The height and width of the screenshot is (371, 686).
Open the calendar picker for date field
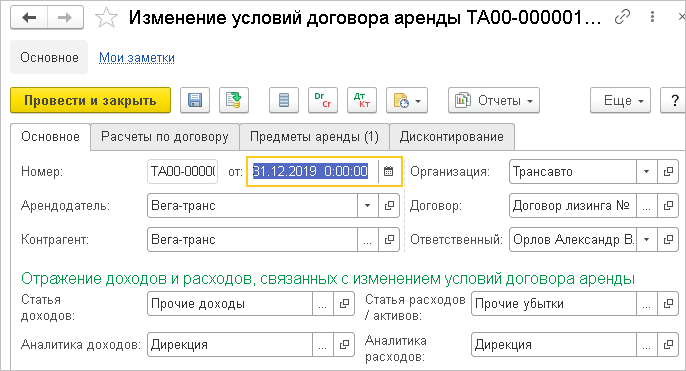tap(388, 172)
